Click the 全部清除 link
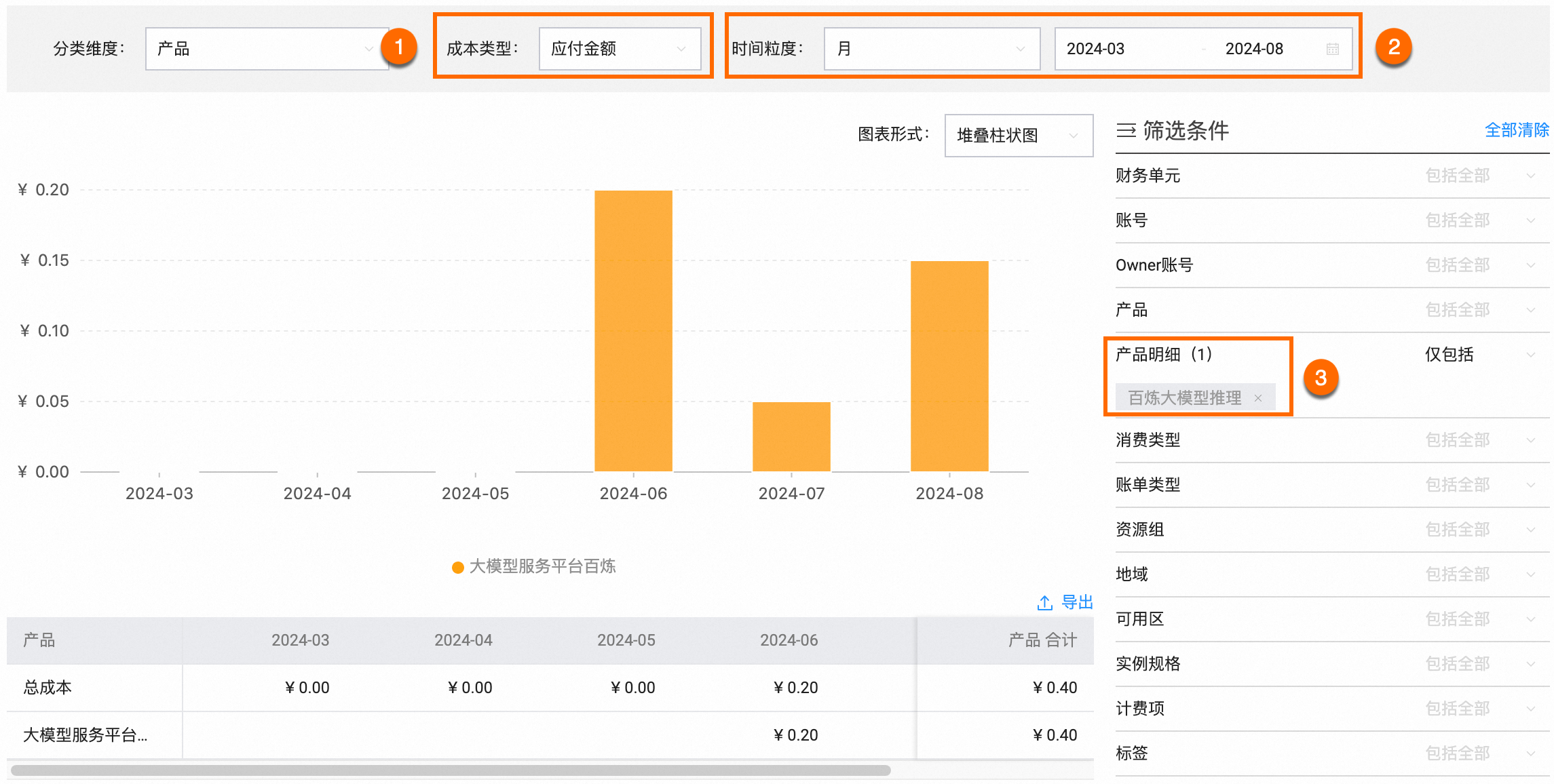This screenshot has height=784, width=1554. click(x=1517, y=130)
